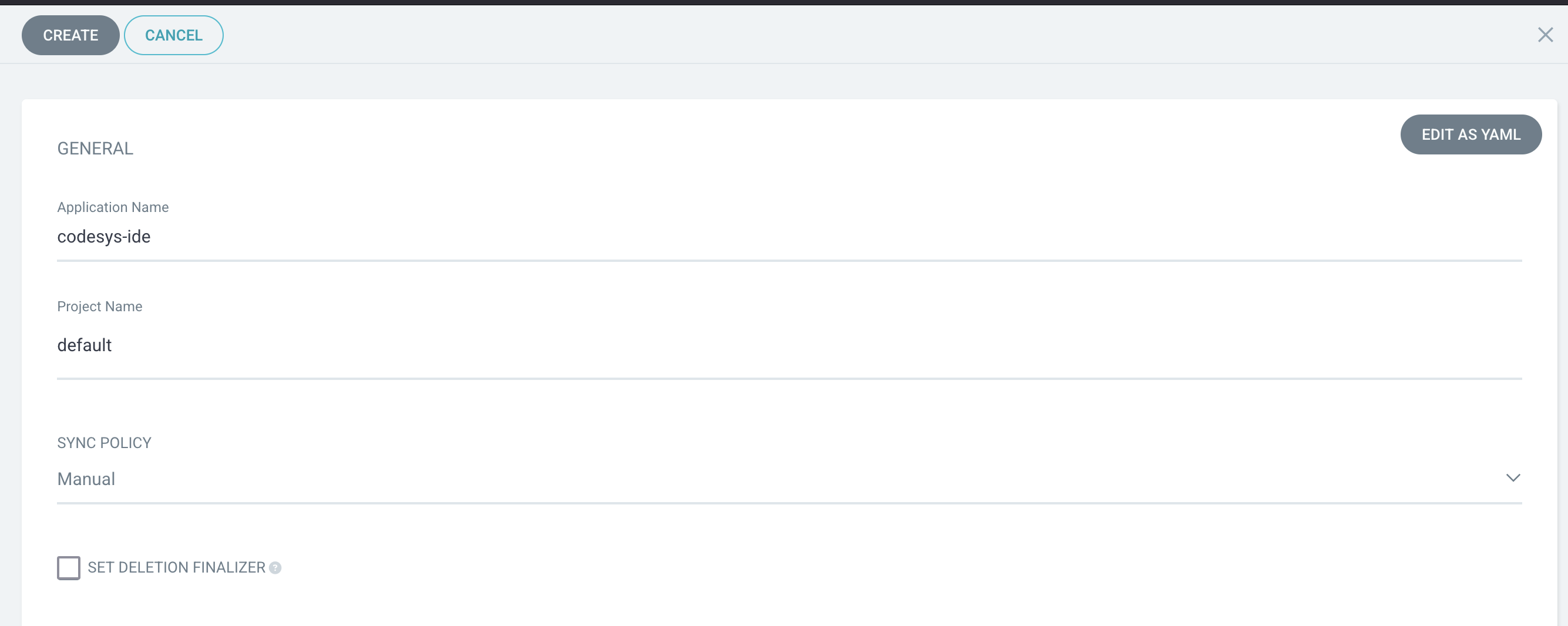Click the dark bar atop the panel
Image resolution: width=1568 pixels, height=626 pixels.
pyautogui.click(x=784, y=2)
